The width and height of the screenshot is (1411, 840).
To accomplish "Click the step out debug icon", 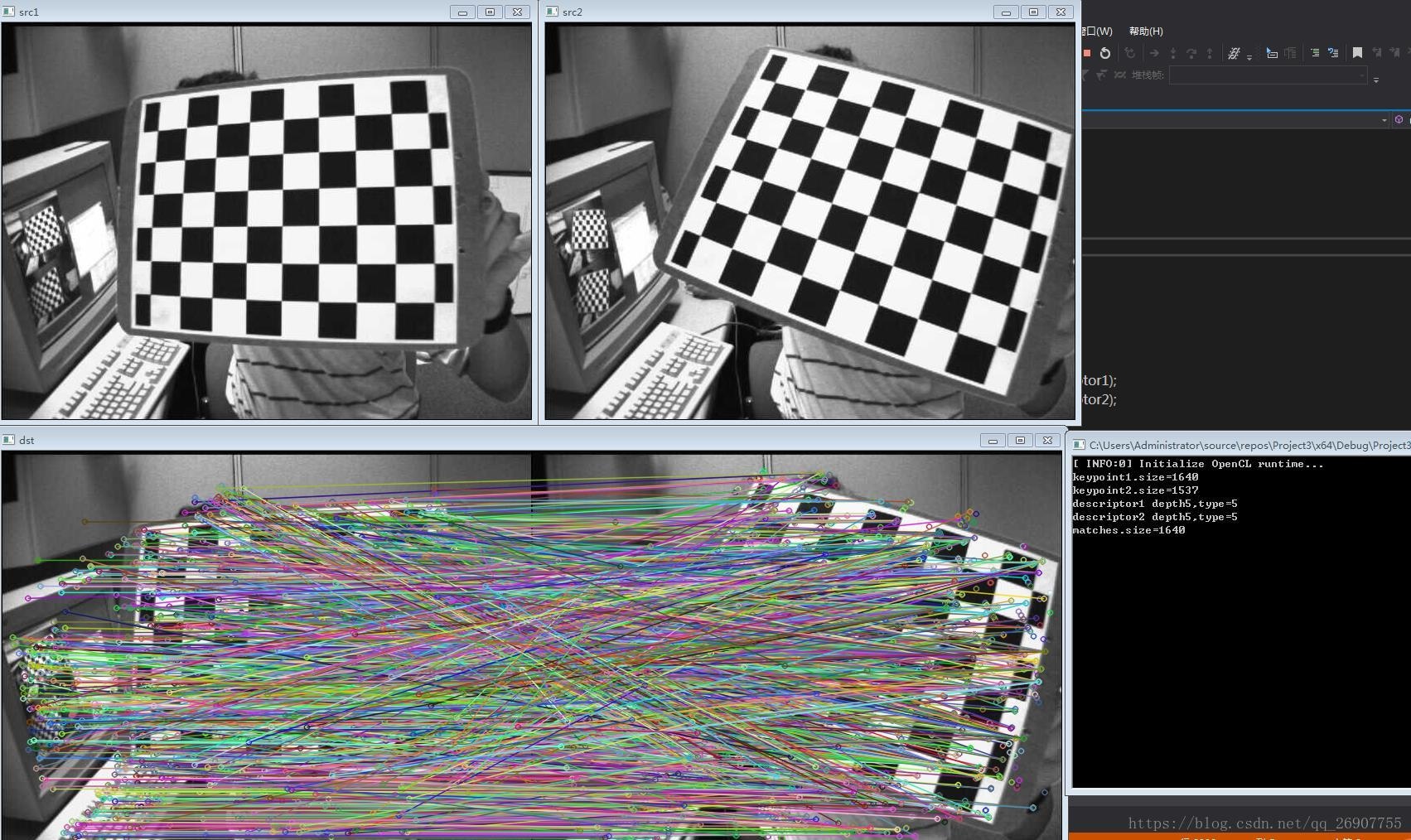I will [x=1210, y=53].
